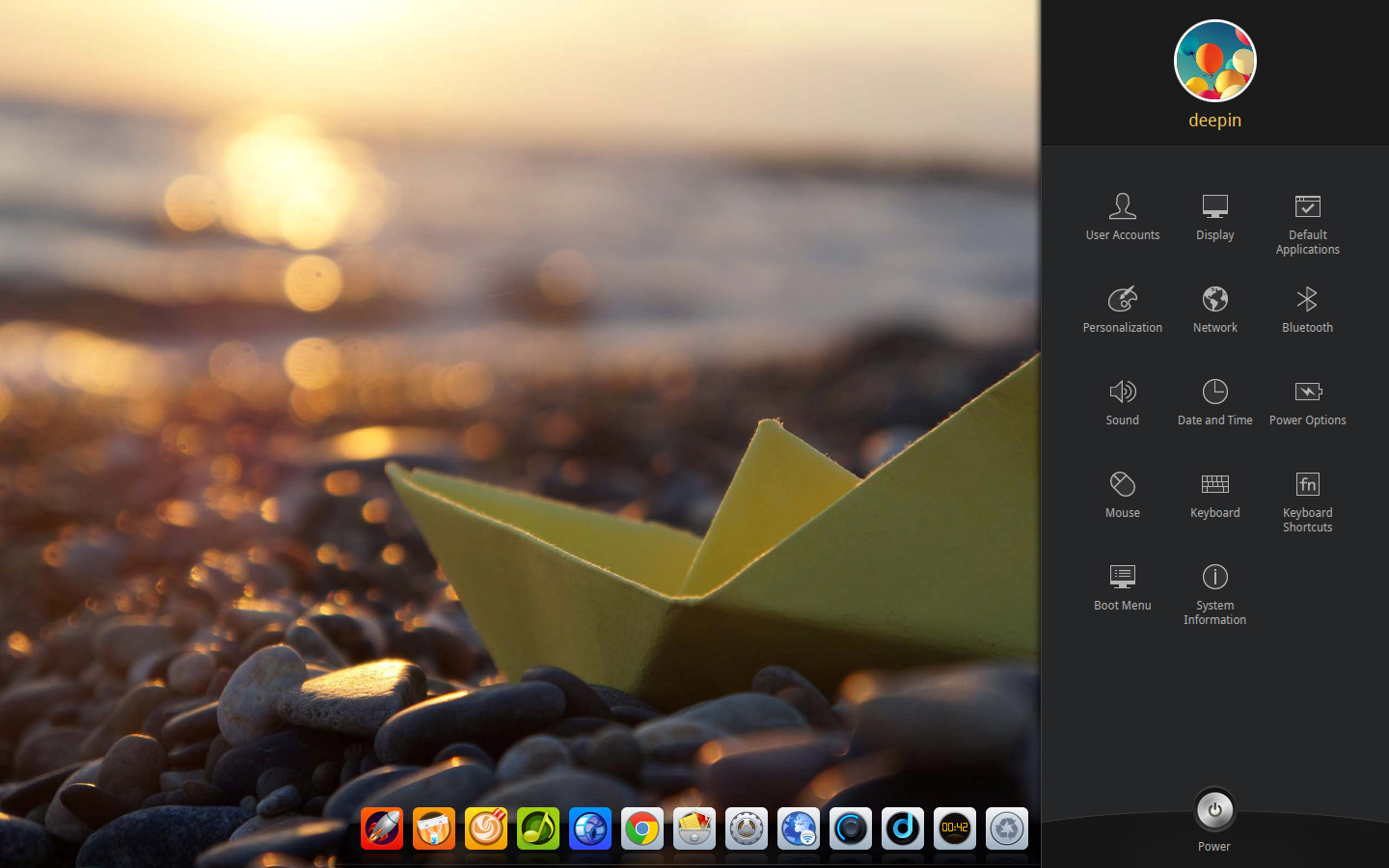Click the Power button in control center

(1214, 811)
